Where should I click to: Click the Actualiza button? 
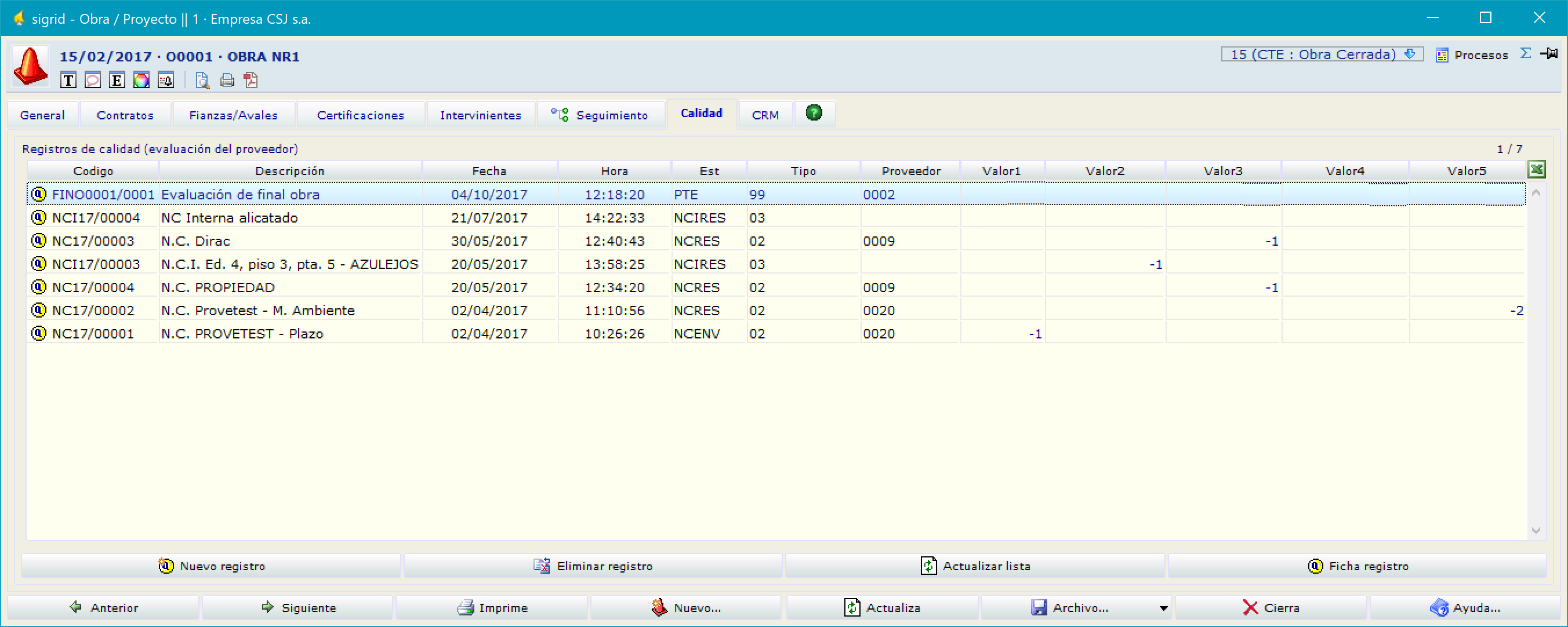click(x=882, y=607)
